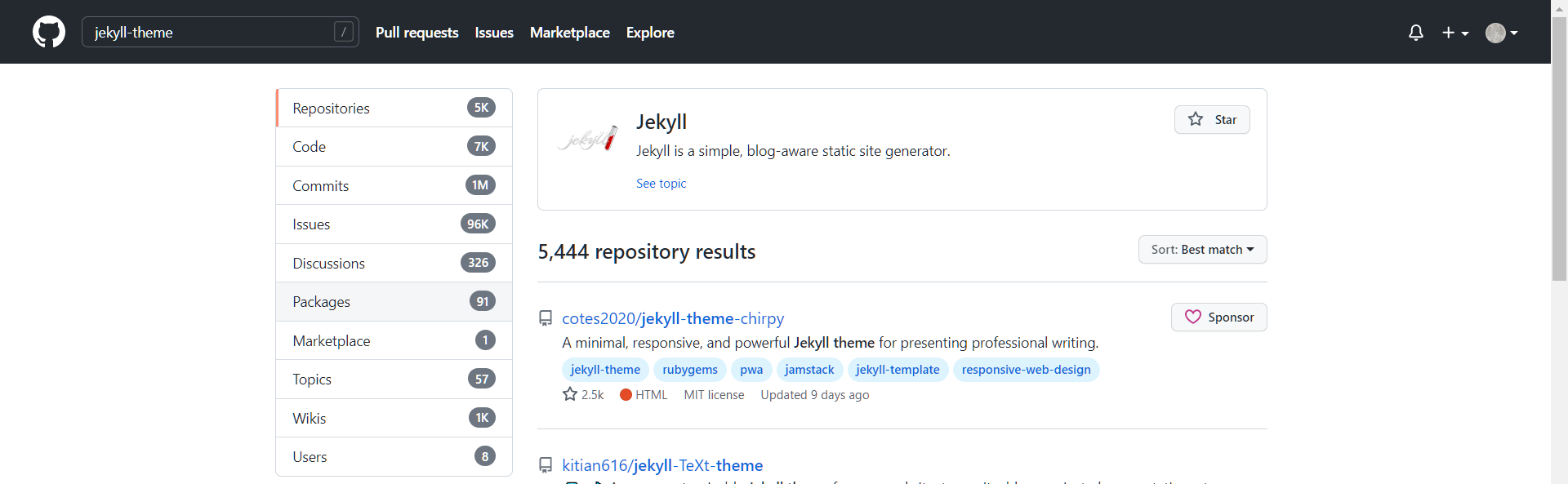Click the Updated 9 days ago text
This screenshot has height=484, width=1568.
815,395
